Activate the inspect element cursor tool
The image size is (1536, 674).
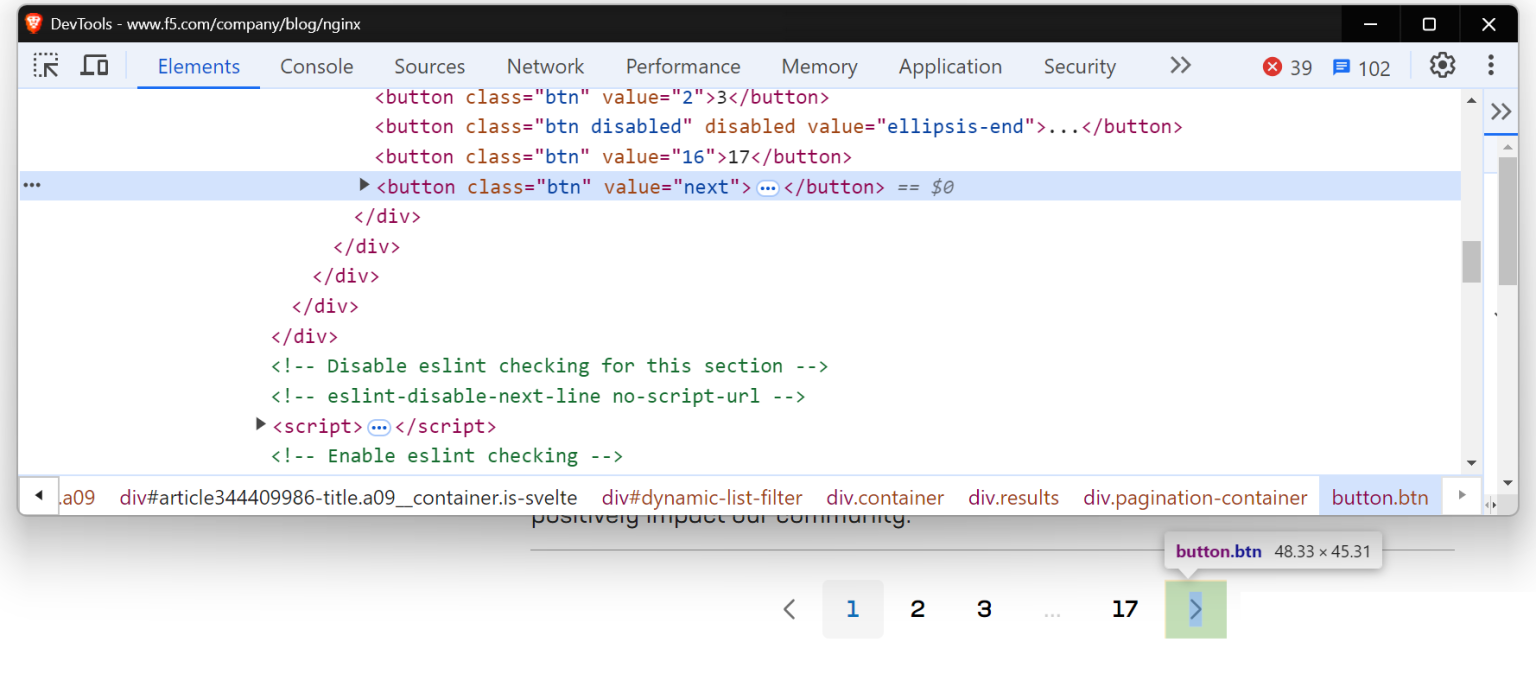pos(45,65)
